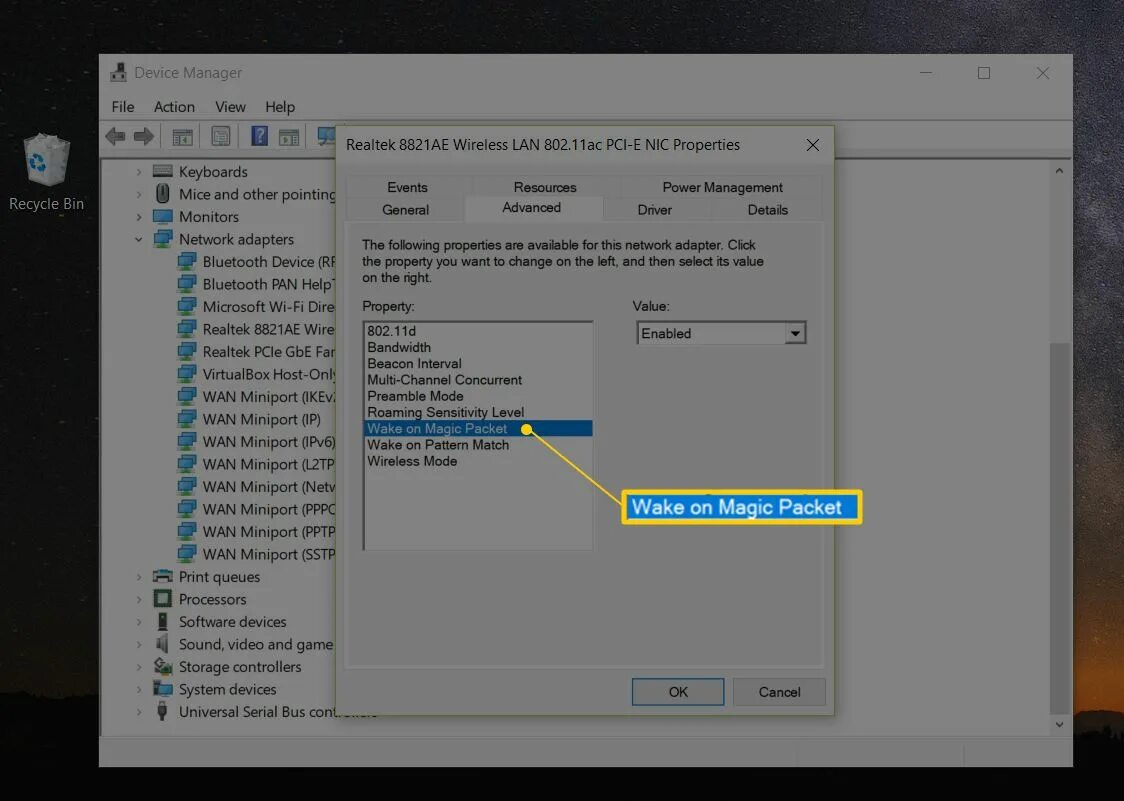The height and width of the screenshot is (801, 1124).
Task: Open the Action menu
Action: 174,107
